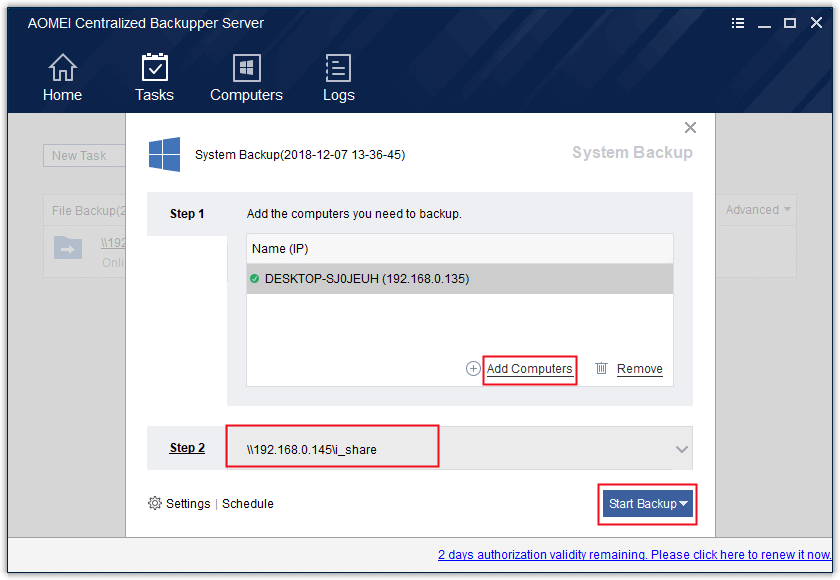Click the File Backup folder arrow icon
This screenshot has height=580, width=840.
tap(68, 248)
